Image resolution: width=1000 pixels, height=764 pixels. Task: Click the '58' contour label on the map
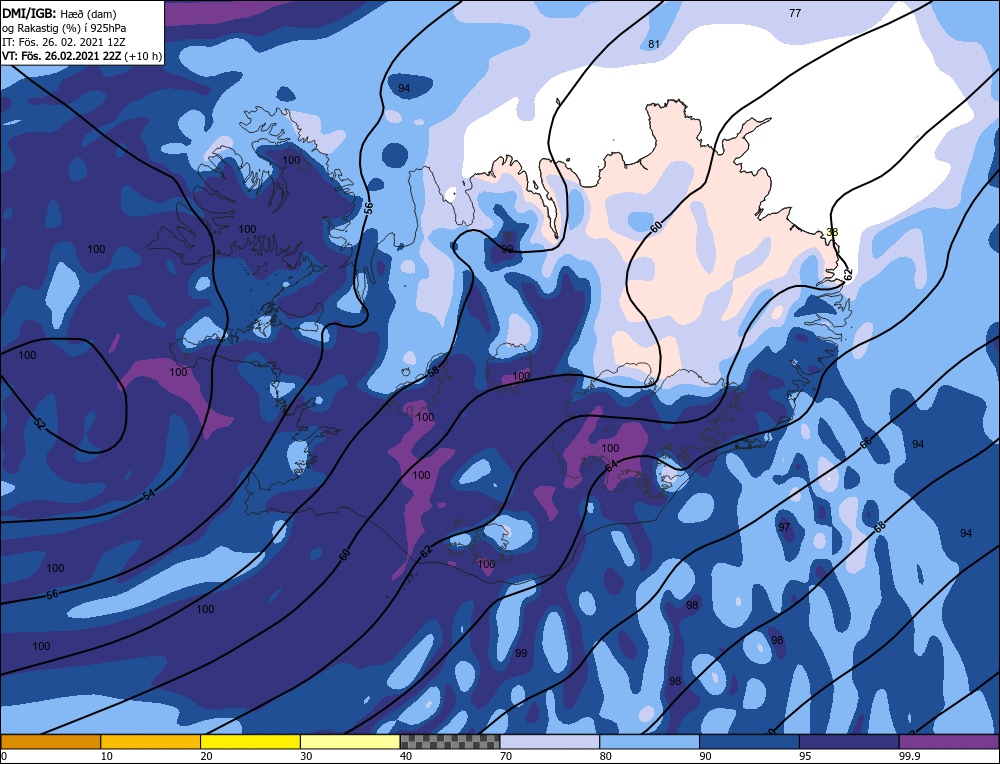[433, 371]
